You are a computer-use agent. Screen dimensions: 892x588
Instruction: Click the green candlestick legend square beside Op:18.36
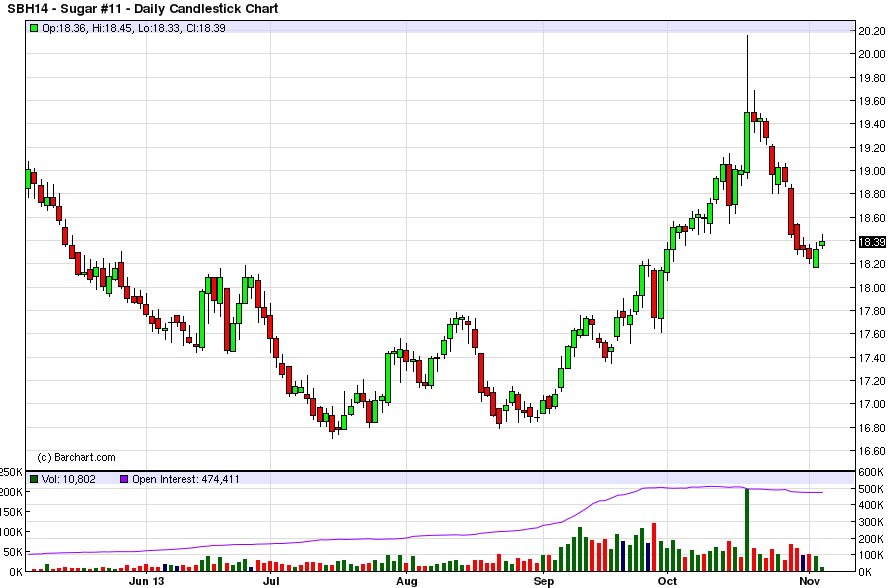34,28
